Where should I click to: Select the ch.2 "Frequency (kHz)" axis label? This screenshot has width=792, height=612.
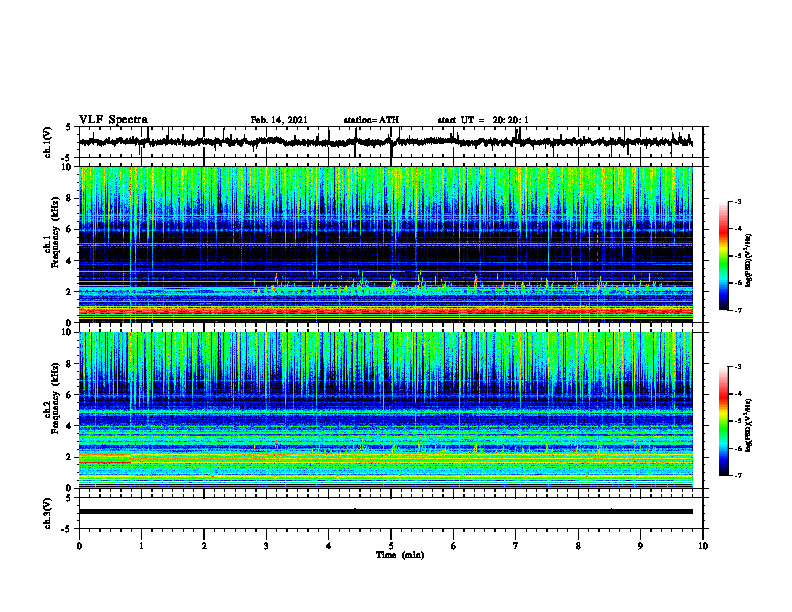coord(55,397)
